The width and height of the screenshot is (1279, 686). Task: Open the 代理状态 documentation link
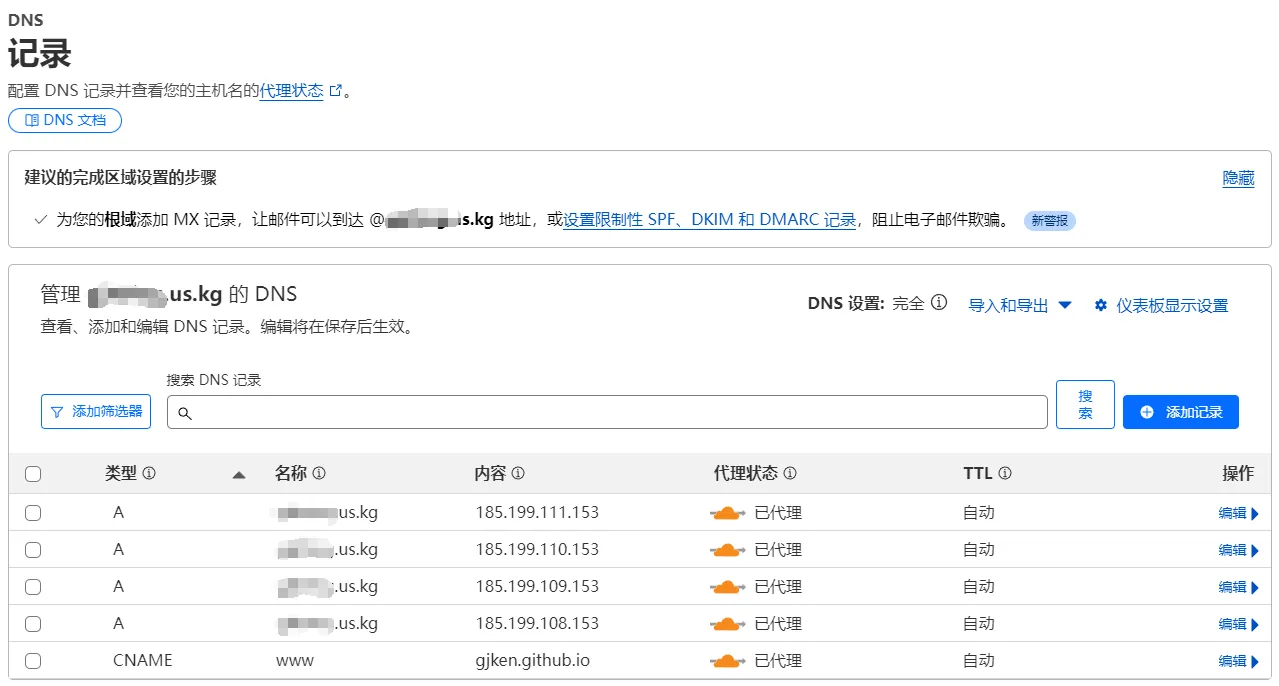[x=292, y=90]
